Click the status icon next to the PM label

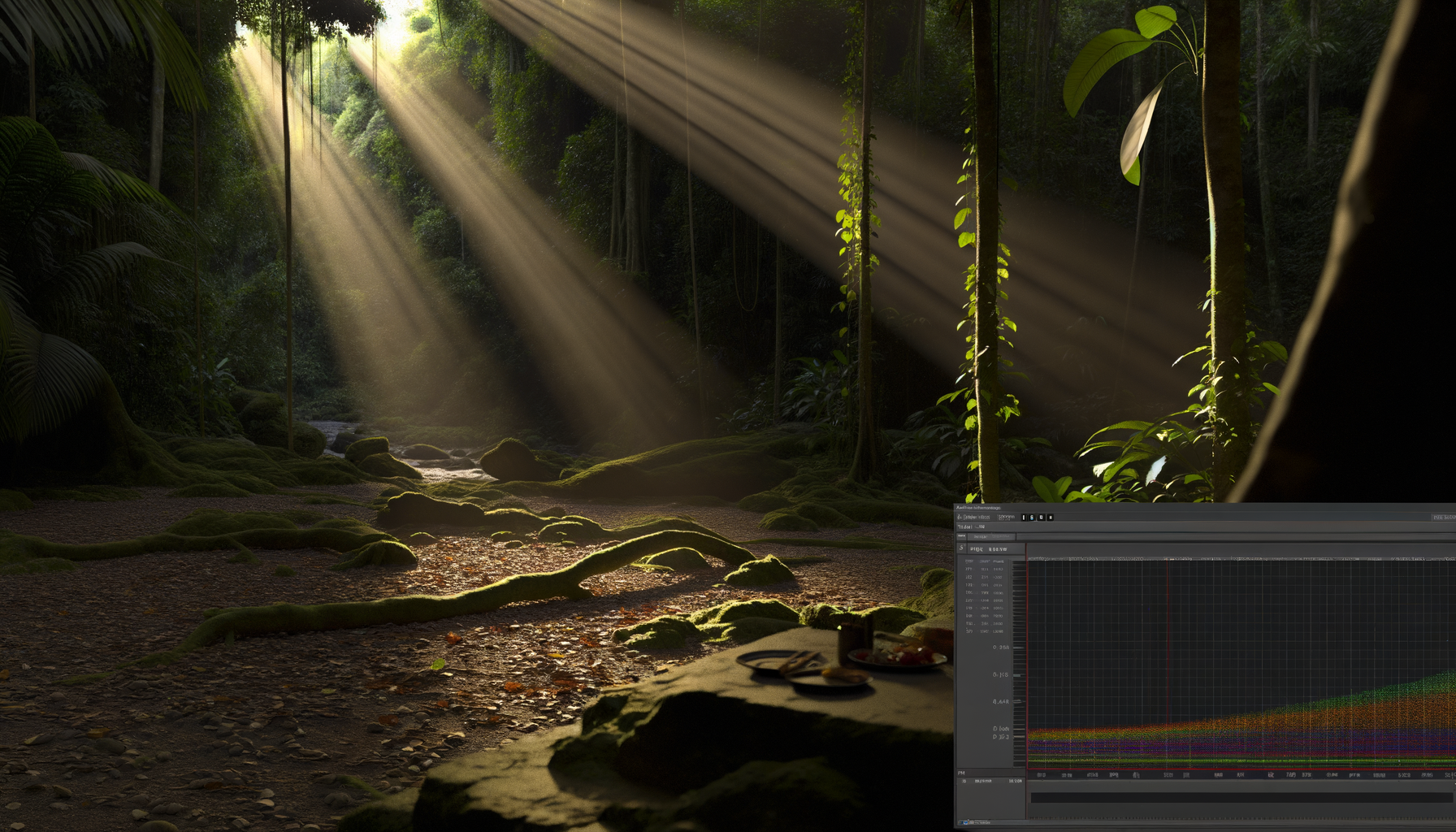click(963, 781)
